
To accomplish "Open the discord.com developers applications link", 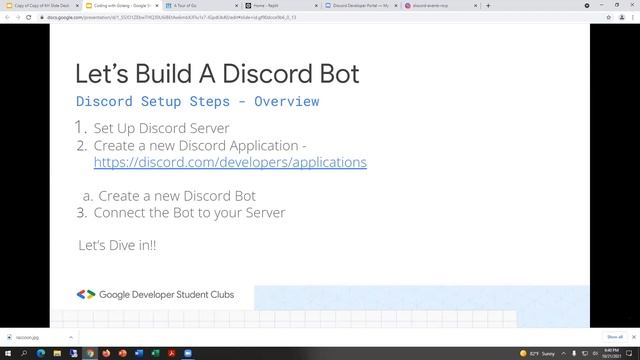I will point(230,162).
